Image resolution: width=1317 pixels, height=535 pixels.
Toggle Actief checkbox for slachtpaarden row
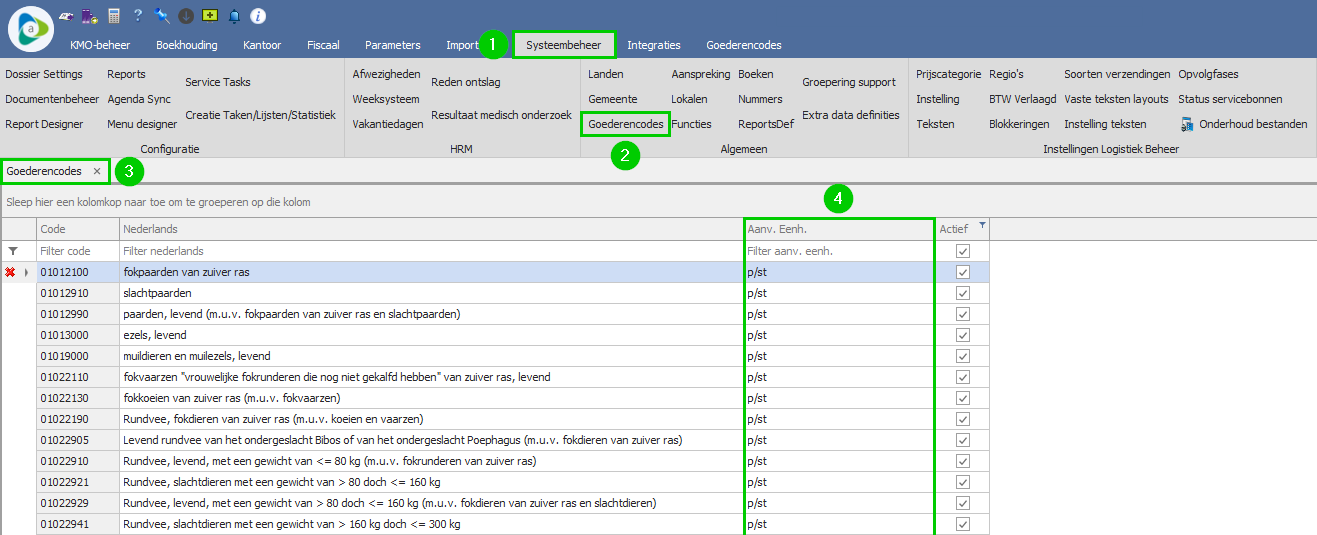(x=963, y=293)
